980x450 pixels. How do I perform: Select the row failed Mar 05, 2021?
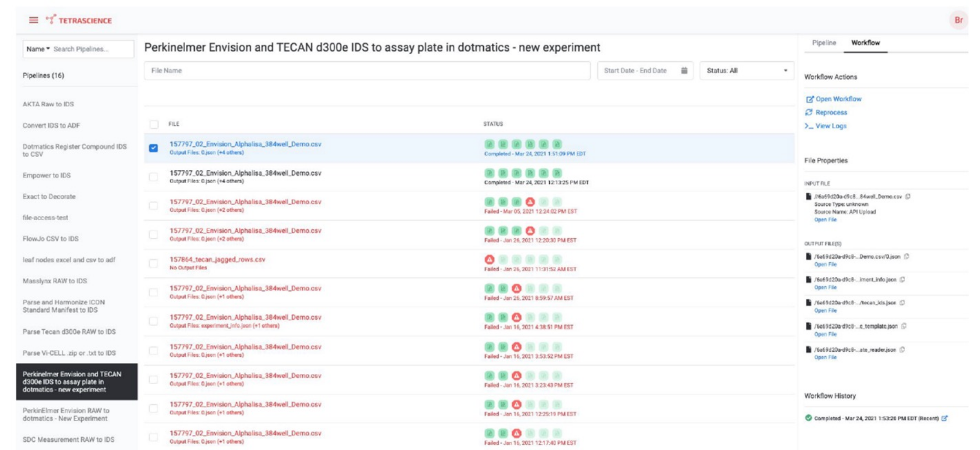(154, 206)
